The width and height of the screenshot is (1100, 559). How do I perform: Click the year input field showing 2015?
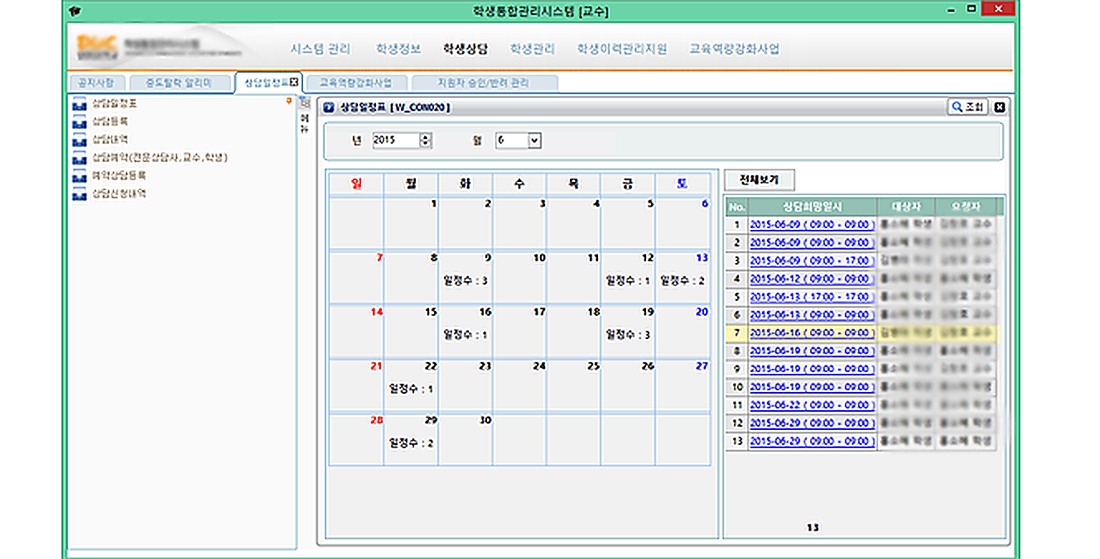coord(396,140)
